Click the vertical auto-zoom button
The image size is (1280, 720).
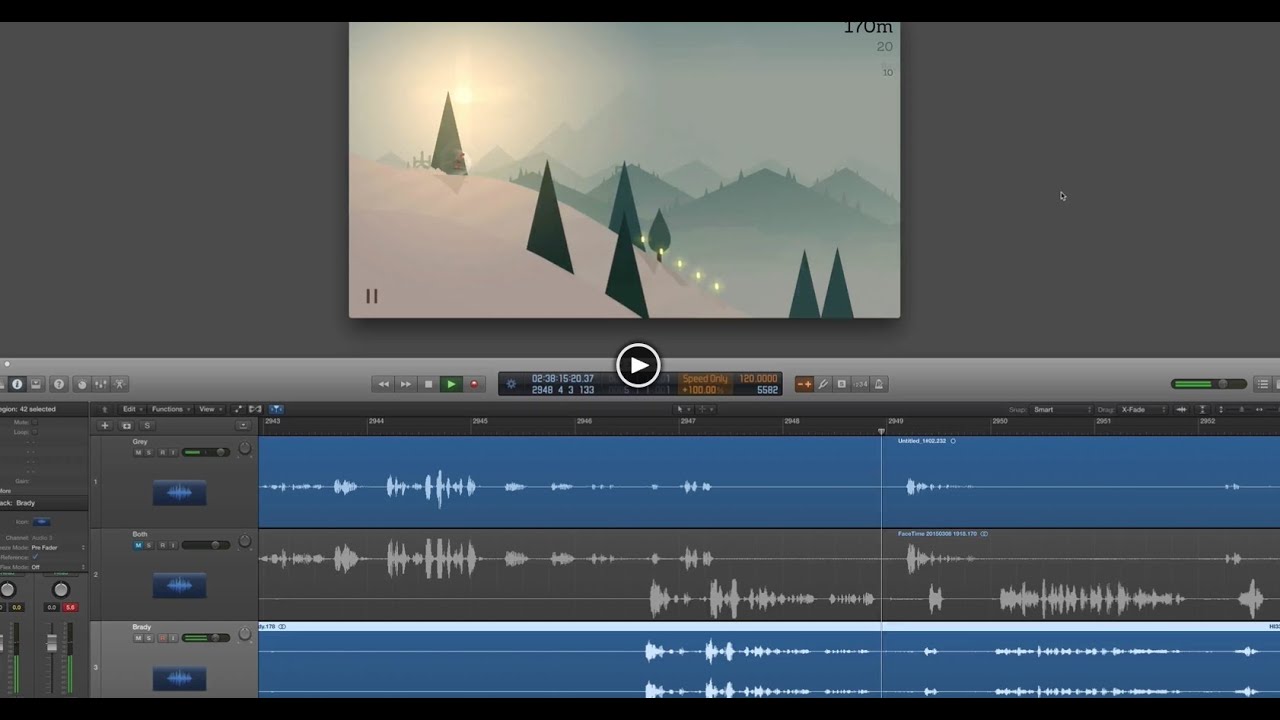click(x=1203, y=410)
